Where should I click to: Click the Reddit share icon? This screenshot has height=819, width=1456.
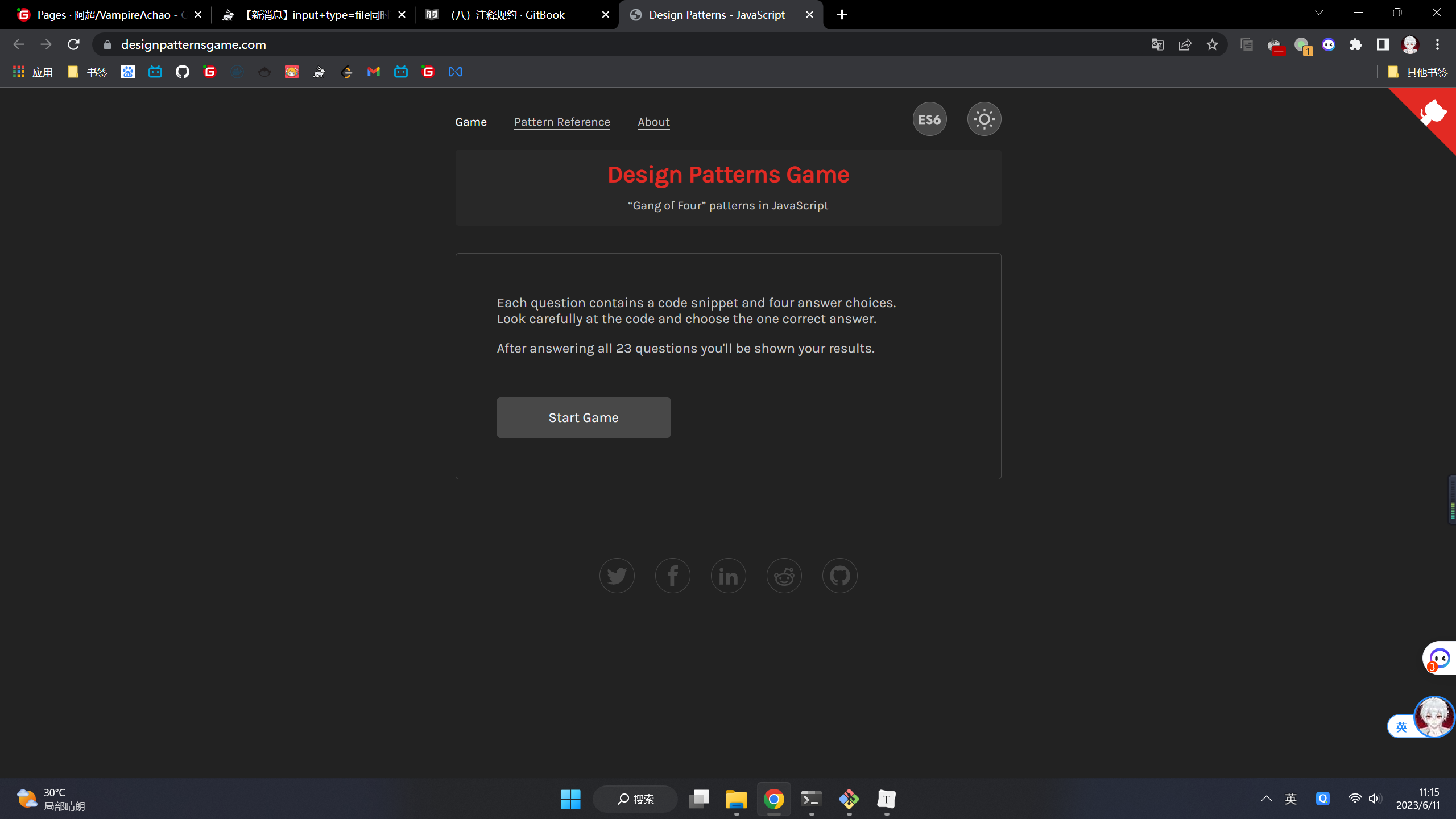click(784, 576)
